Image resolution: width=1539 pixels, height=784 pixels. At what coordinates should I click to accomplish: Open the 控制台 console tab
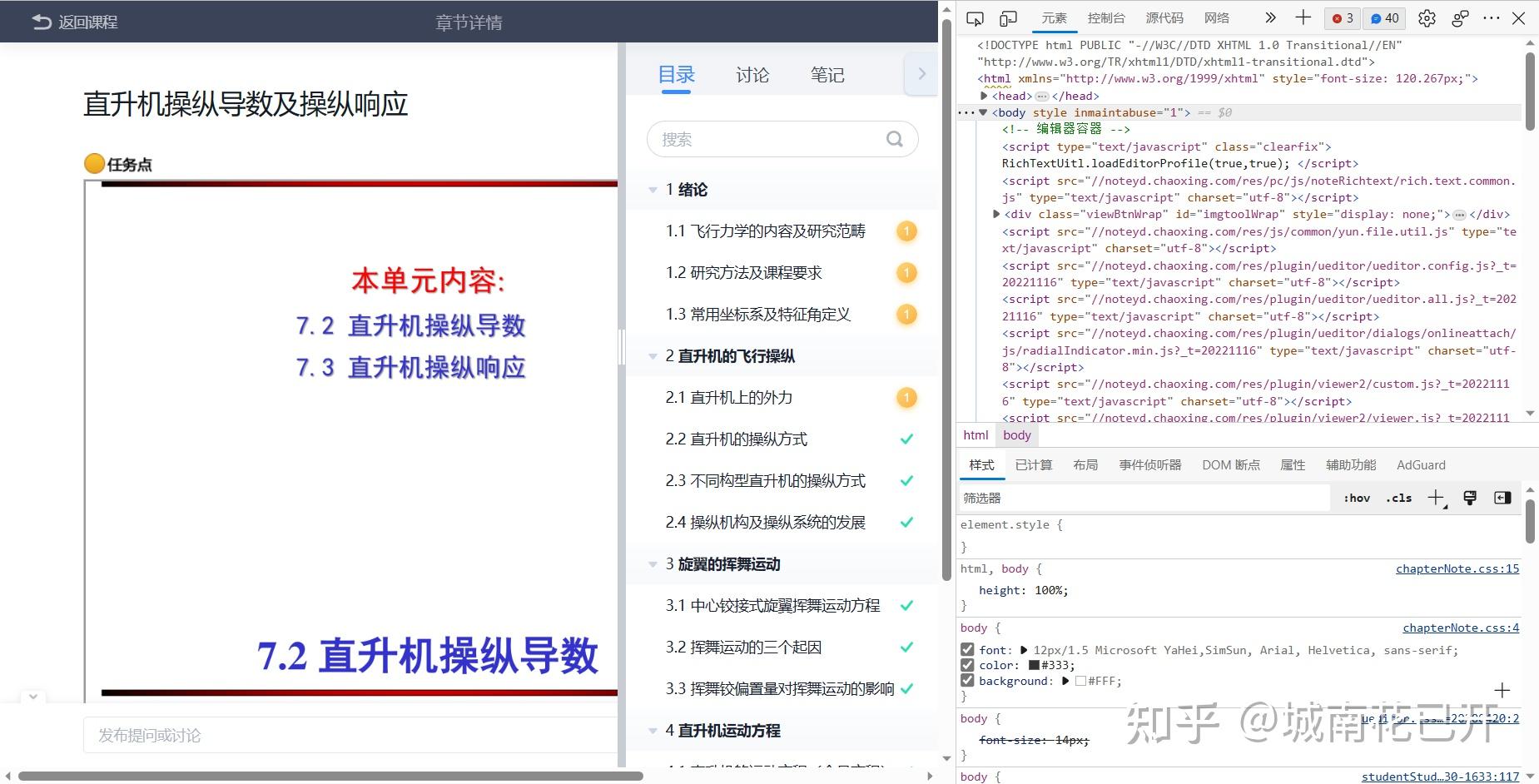coord(1106,17)
